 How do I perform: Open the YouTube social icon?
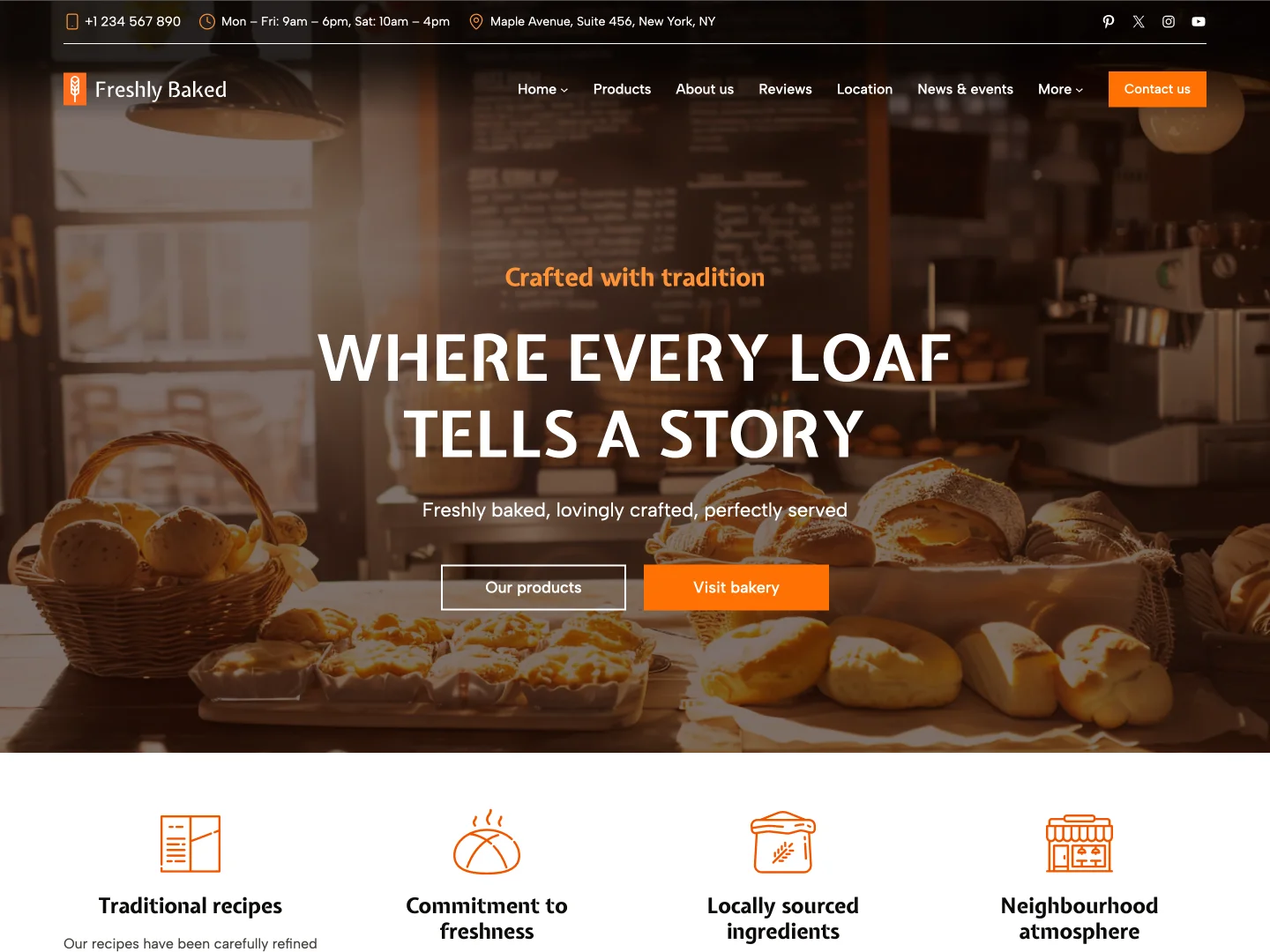(1199, 21)
